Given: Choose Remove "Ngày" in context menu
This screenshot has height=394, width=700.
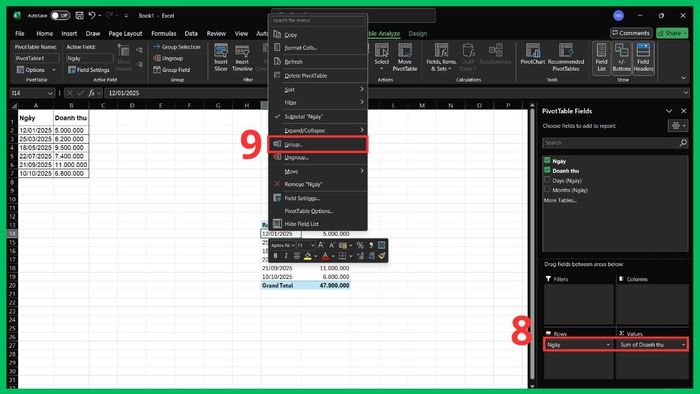Looking at the screenshot, I should 318,184.
